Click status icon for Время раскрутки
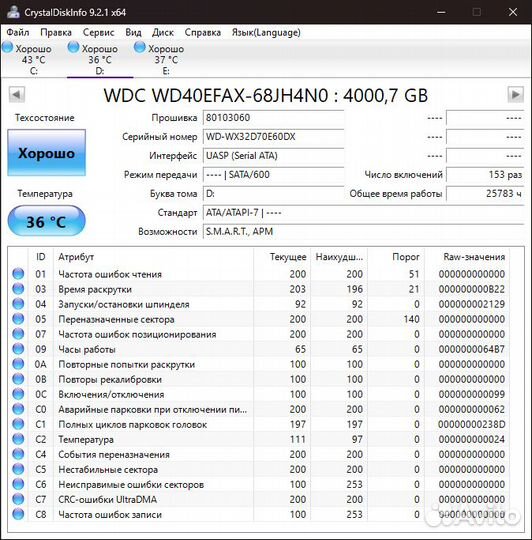 click(x=18, y=289)
